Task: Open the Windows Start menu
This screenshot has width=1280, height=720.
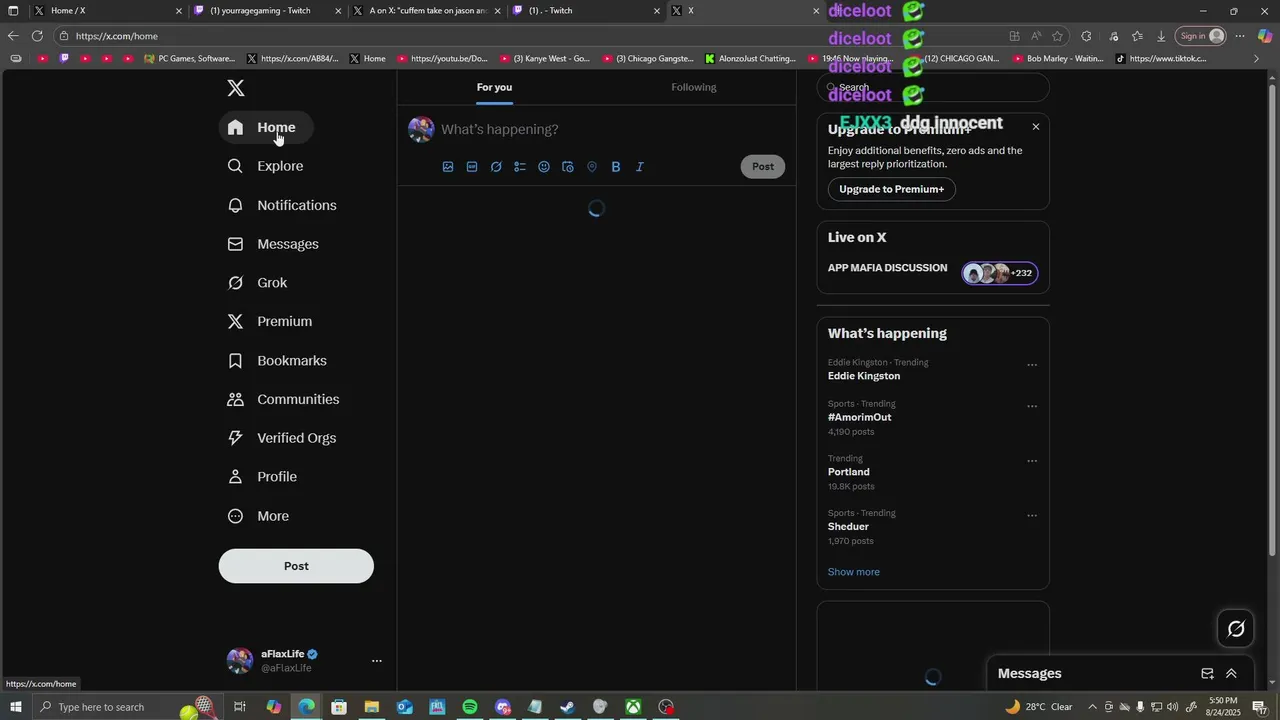Action: [x=15, y=707]
